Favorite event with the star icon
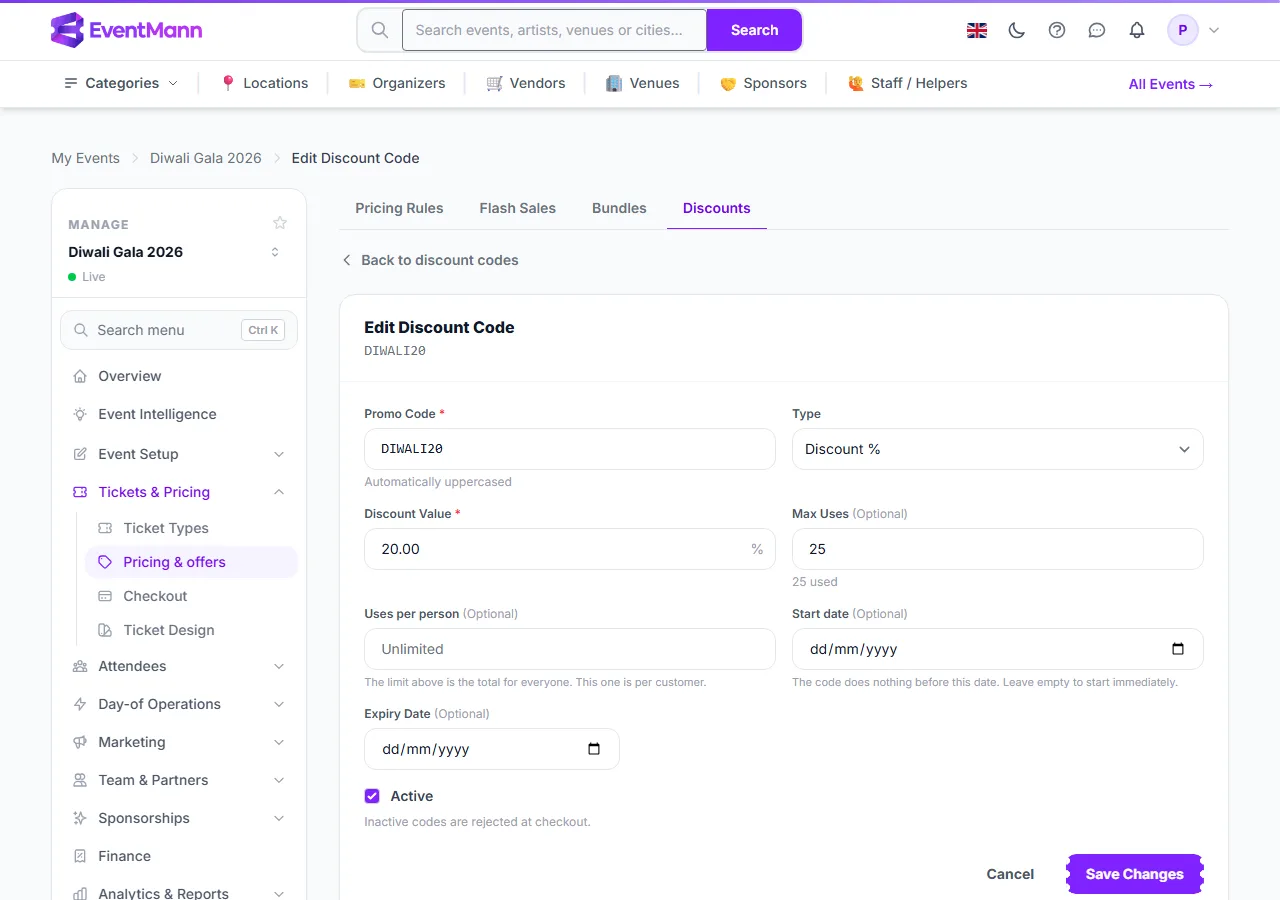 [x=280, y=222]
